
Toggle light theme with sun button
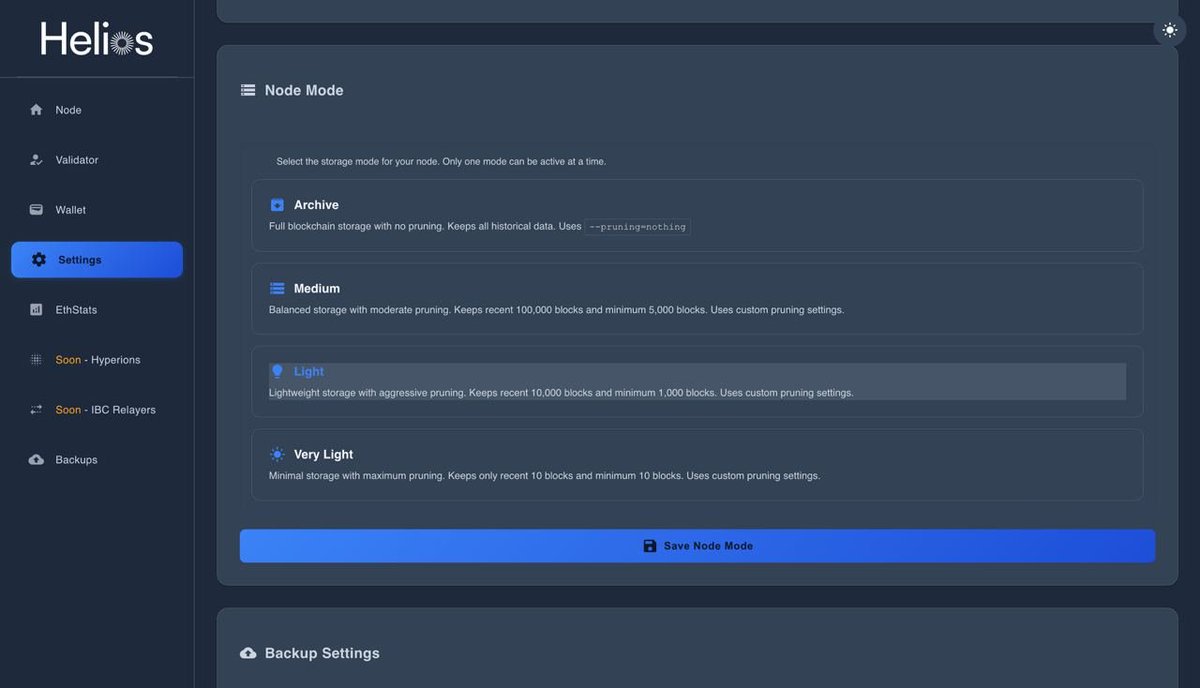(x=1170, y=30)
